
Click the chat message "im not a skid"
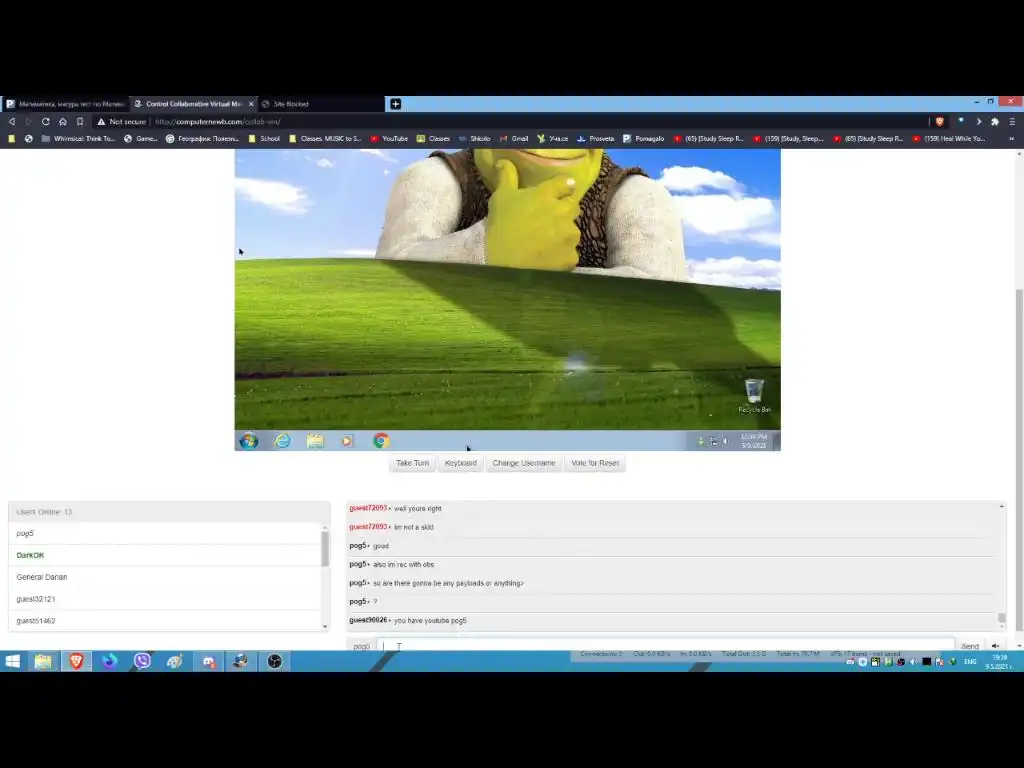(414, 527)
